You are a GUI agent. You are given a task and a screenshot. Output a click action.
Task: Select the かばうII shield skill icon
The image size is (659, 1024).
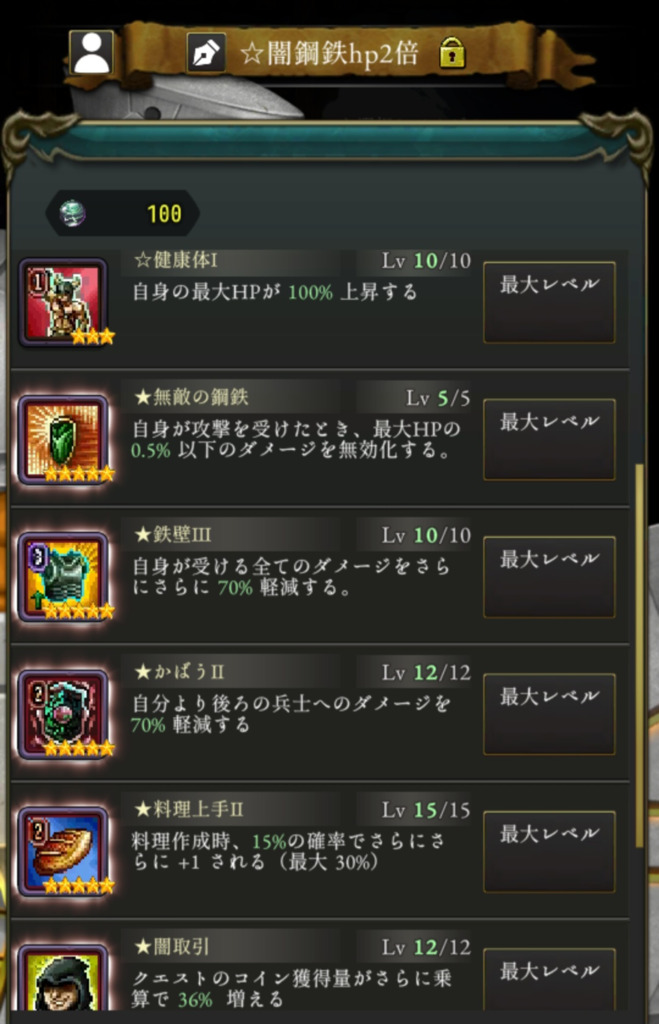click(64, 714)
